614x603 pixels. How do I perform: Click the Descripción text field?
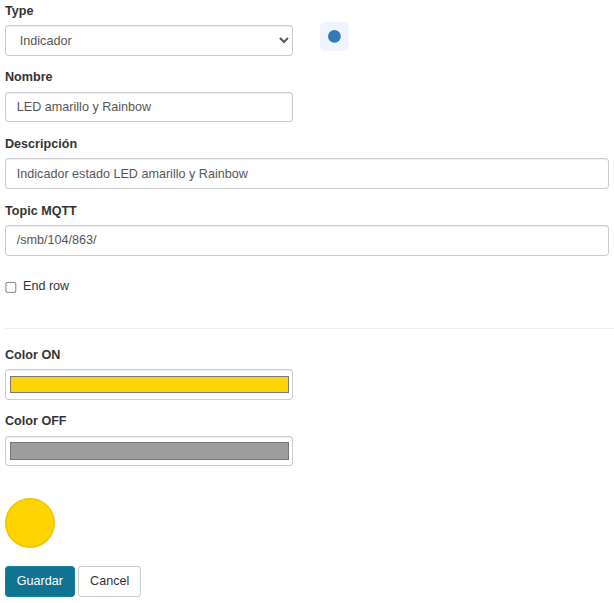click(307, 173)
